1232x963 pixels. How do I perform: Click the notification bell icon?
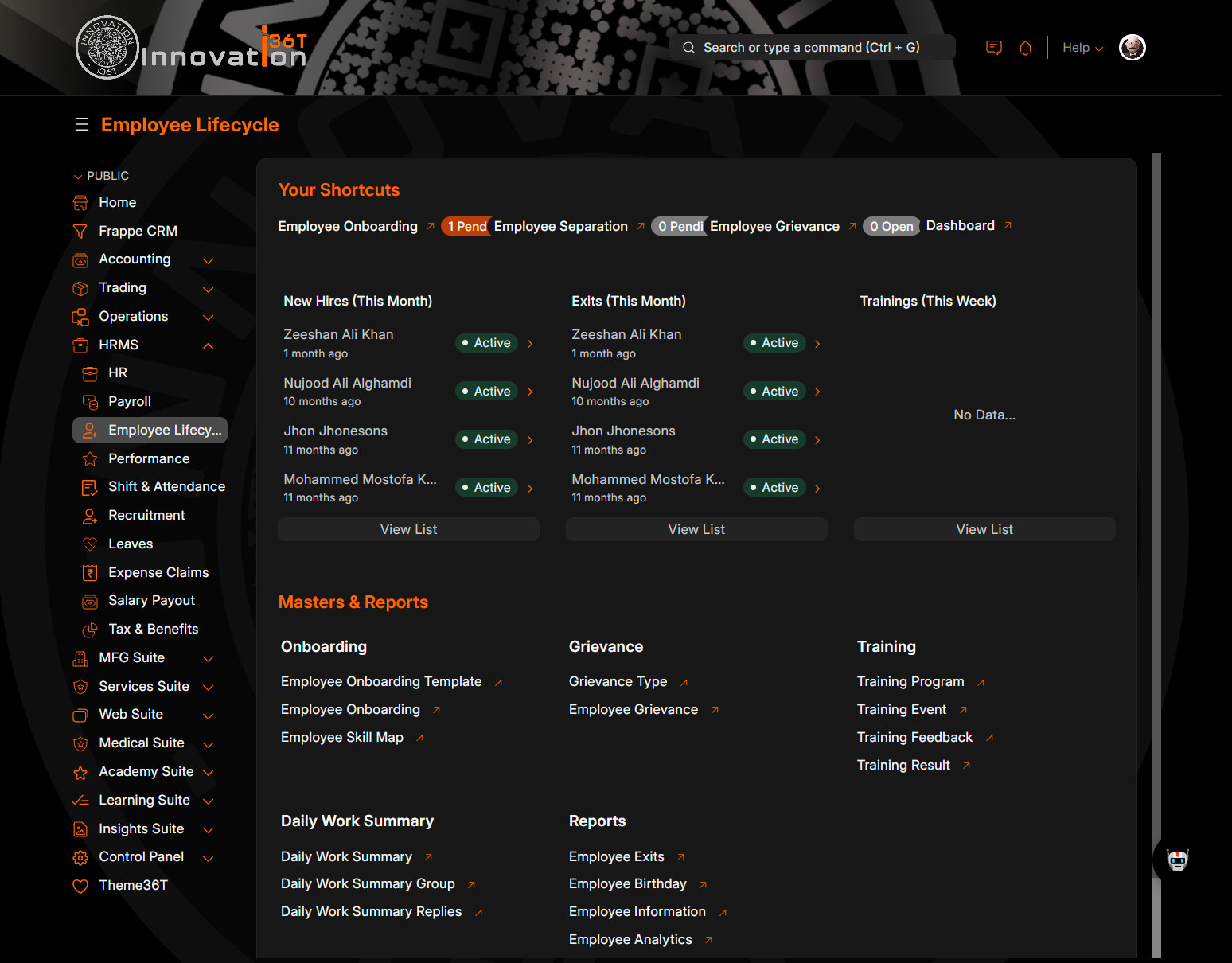1025,48
